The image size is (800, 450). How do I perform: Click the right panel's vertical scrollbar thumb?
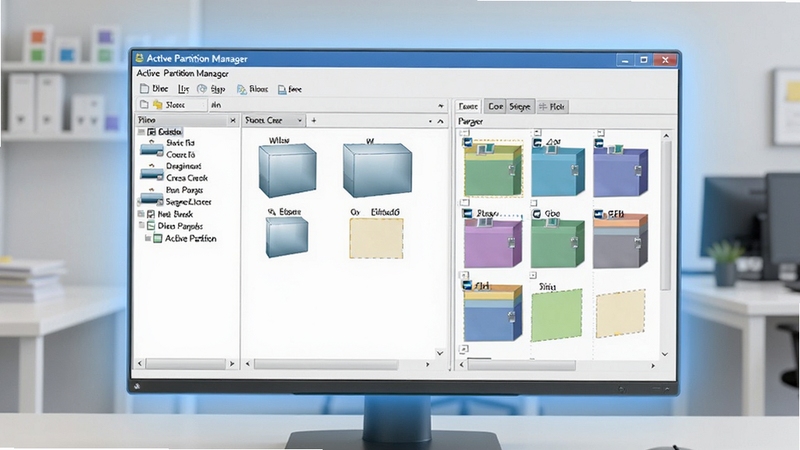pos(665,217)
